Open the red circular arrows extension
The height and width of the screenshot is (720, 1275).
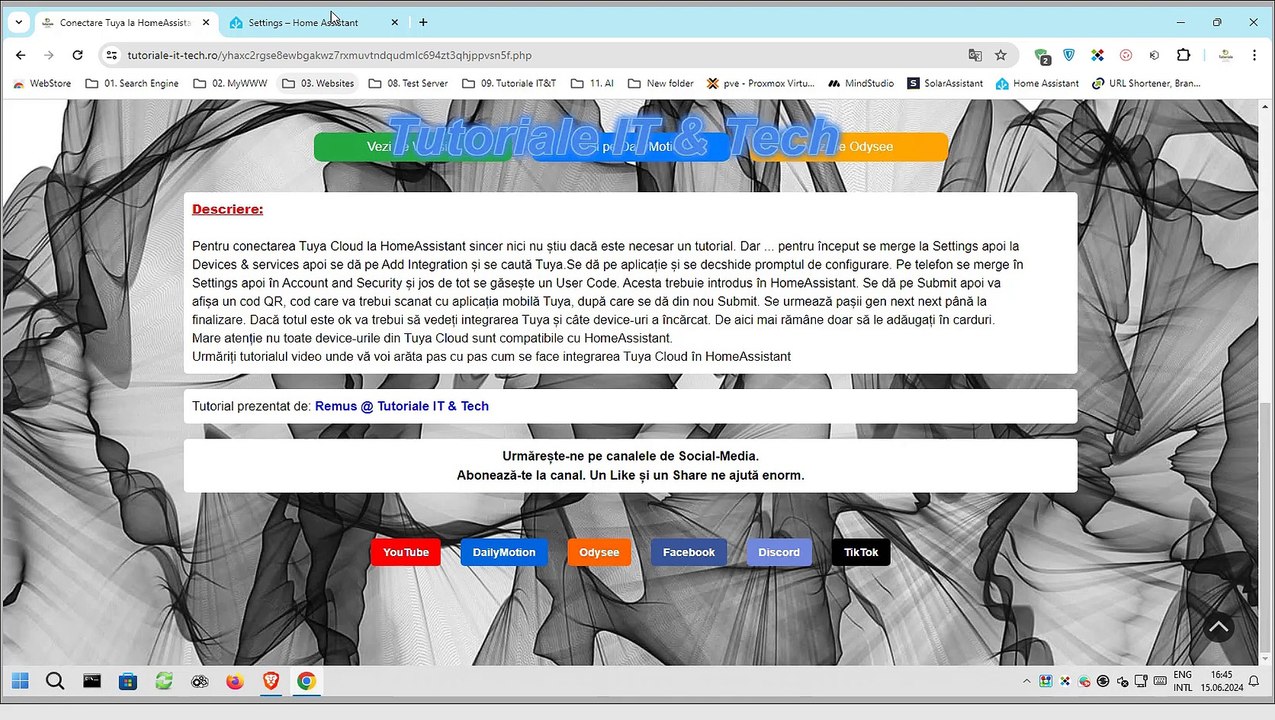click(1126, 55)
